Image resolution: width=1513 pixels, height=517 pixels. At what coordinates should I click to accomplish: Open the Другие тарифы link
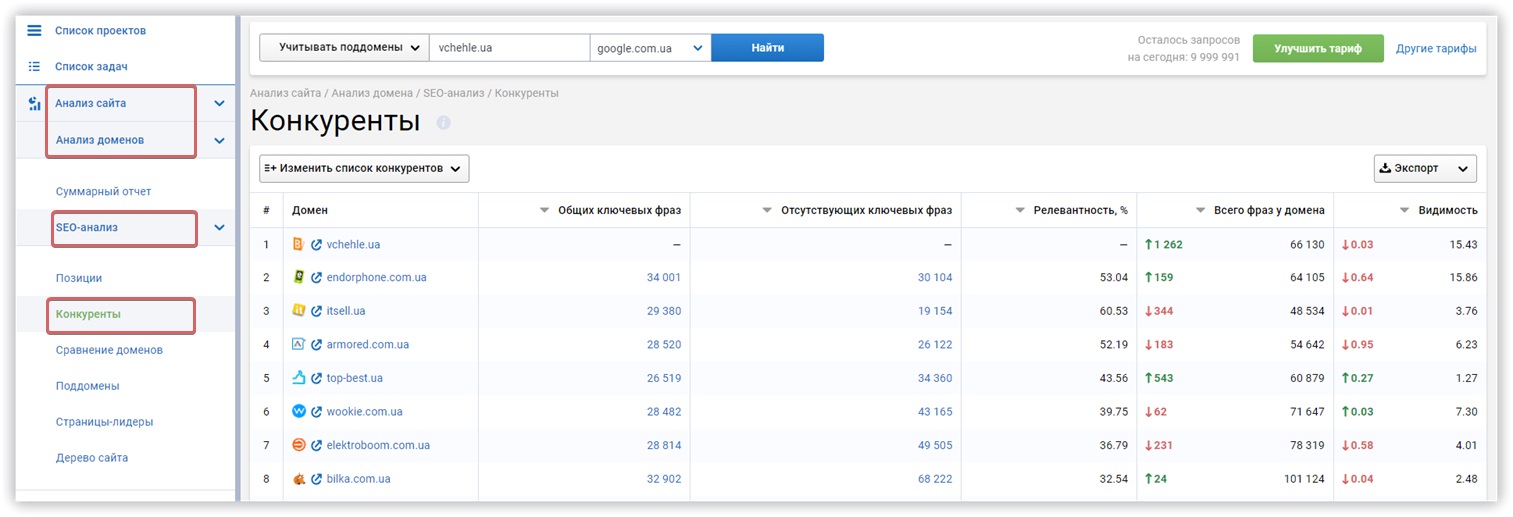[x=1436, y=48]
